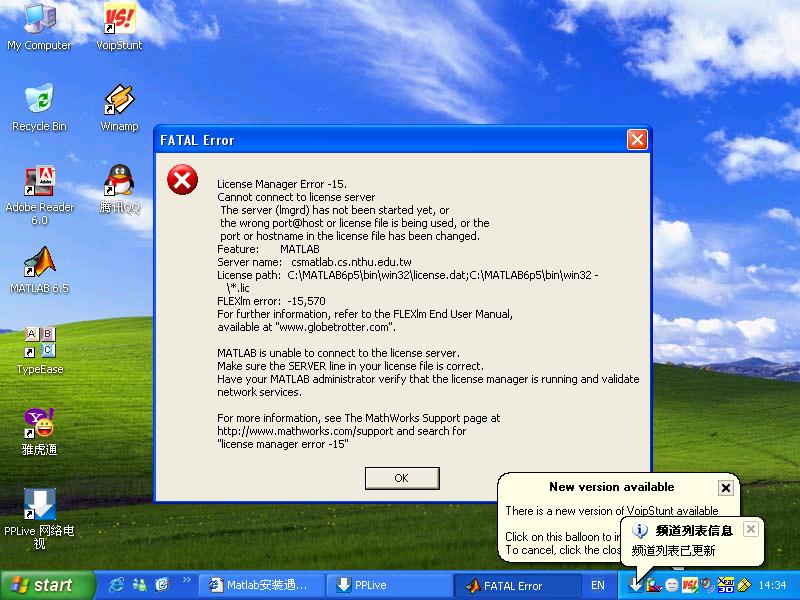This screenshot has width=800, height=600.
Task: Open the EN language bar indicator
Action: (597, 585)
